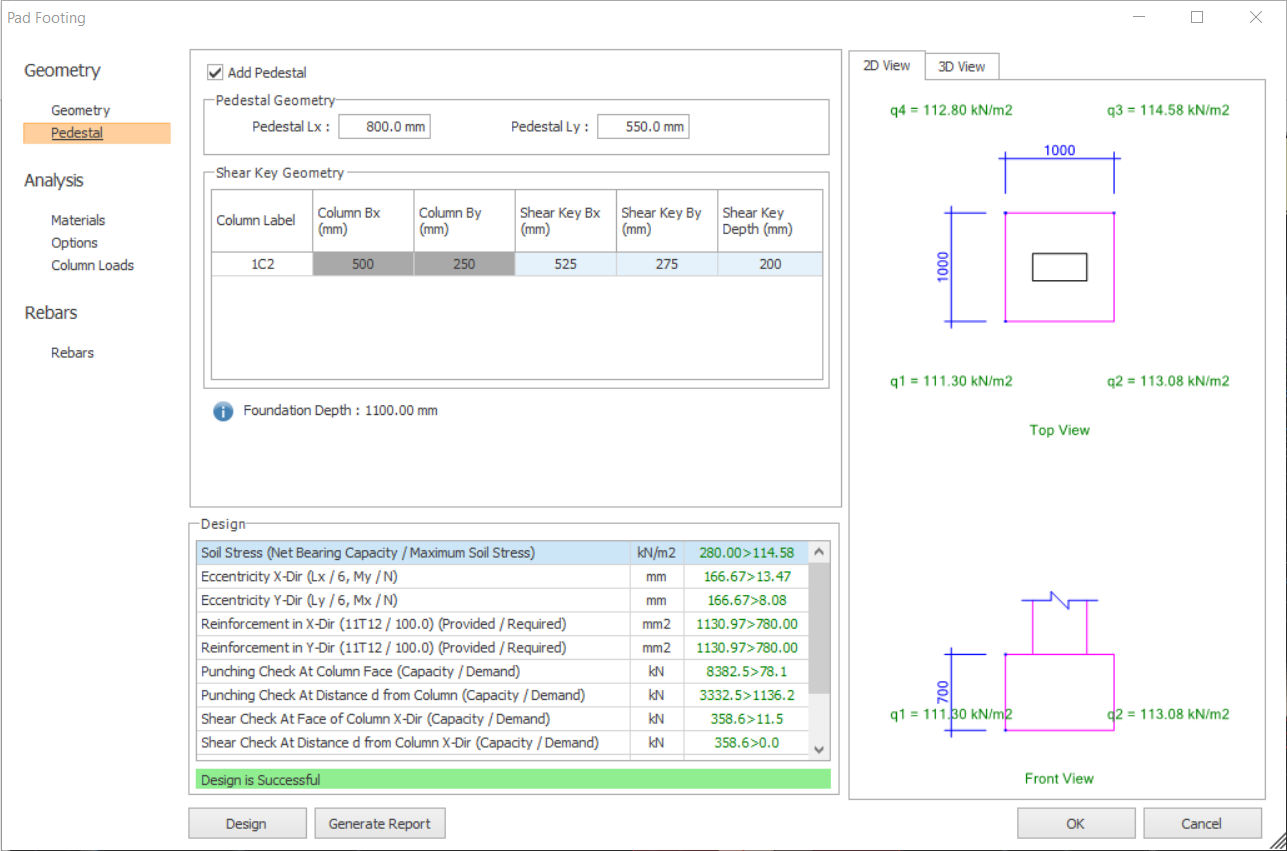Switch to the 3D View tab

(x=961, y=67)
